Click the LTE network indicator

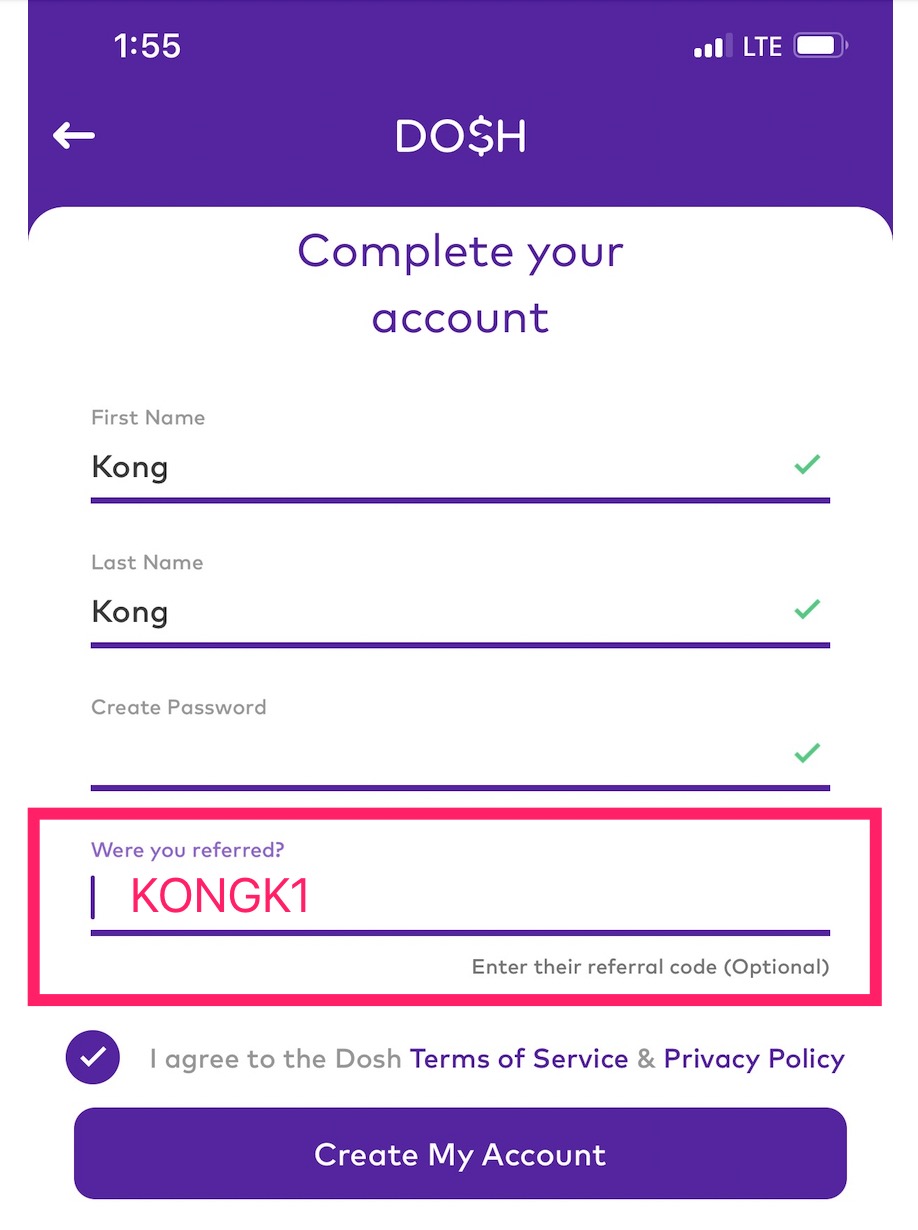point(763,47)
